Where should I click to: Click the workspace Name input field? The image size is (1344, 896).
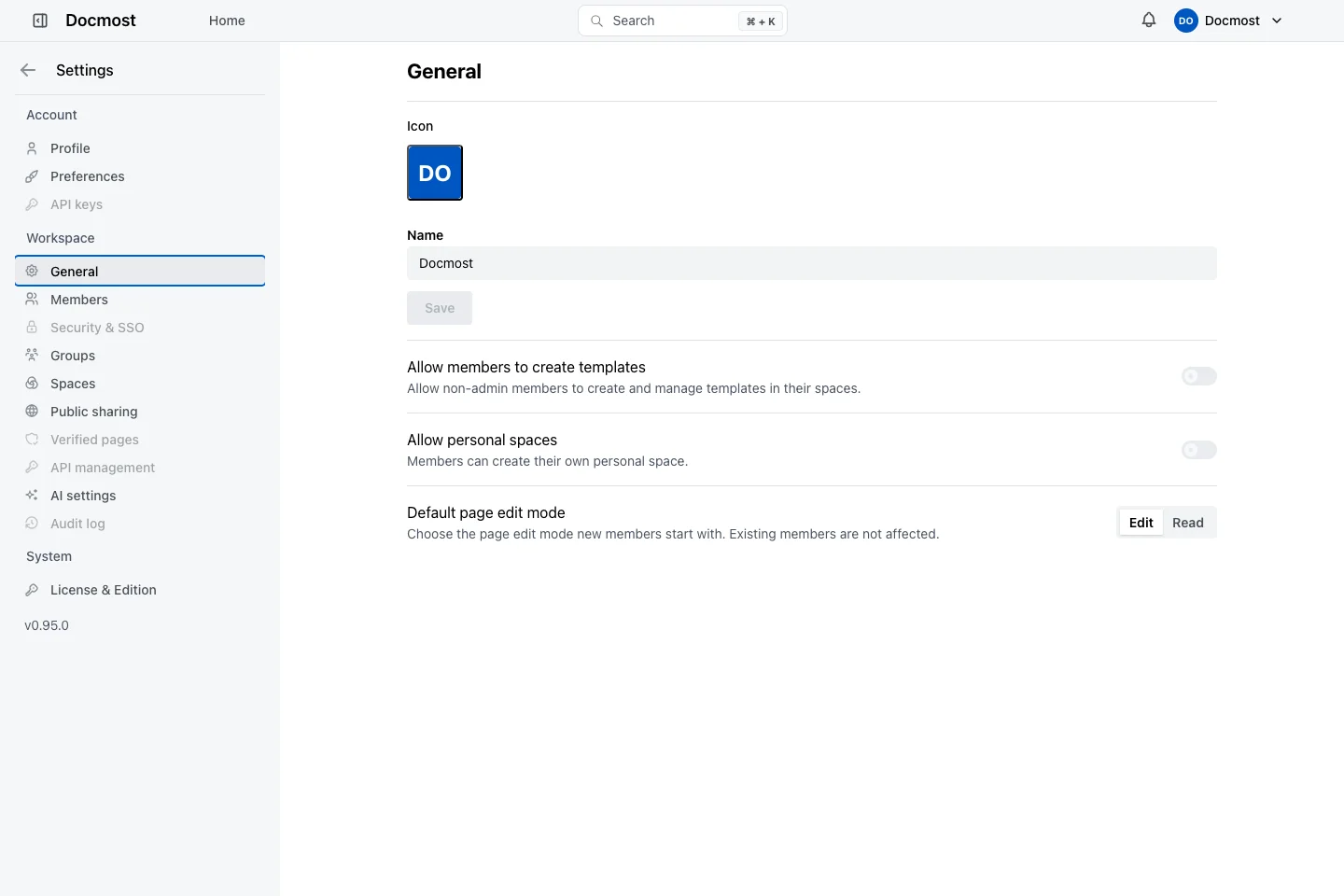pyautogui.click(x=812, y=263)
